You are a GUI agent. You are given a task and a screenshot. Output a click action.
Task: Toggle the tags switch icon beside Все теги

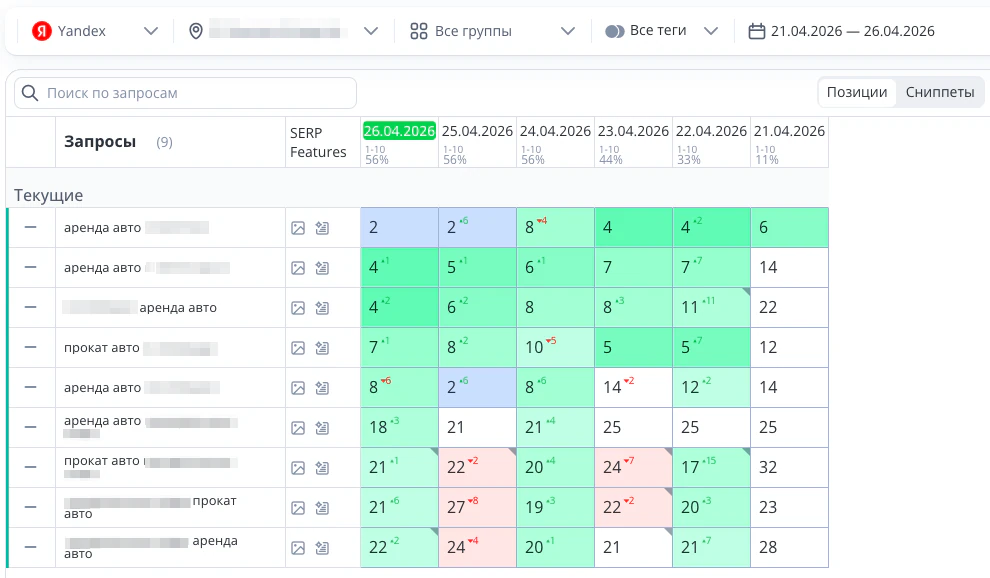coord(614,31)
